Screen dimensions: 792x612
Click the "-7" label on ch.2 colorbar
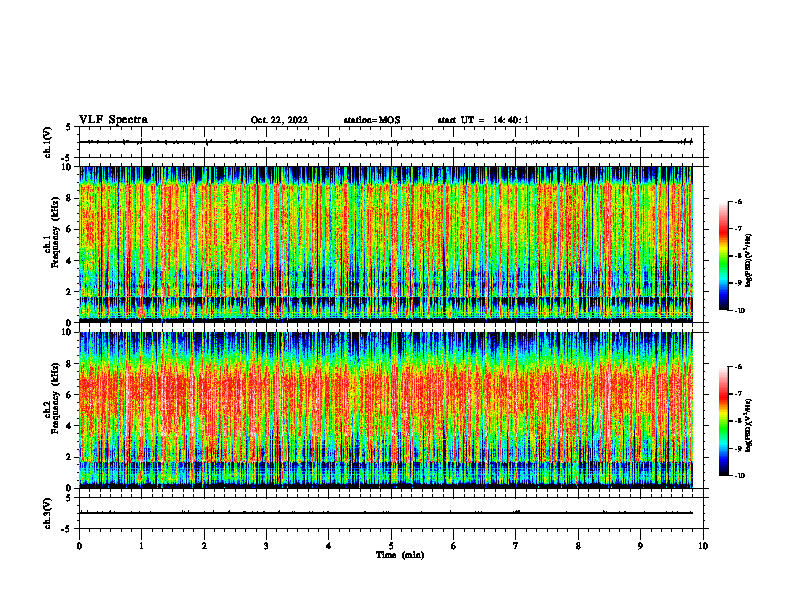click(738, 394)
